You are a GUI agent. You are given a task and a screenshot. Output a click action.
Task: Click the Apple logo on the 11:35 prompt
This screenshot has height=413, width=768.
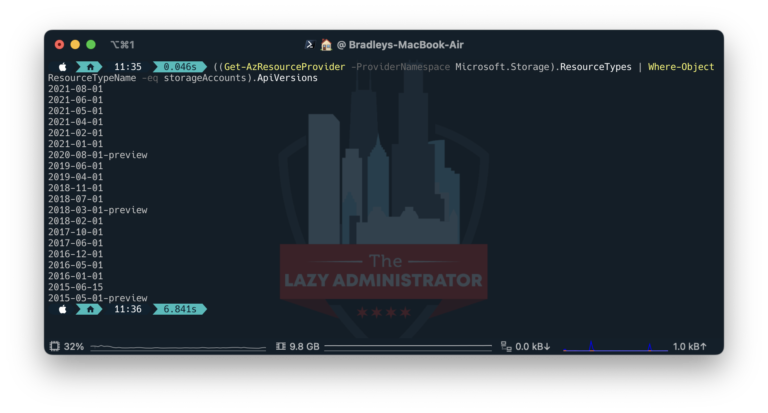(x=63, y=67)
